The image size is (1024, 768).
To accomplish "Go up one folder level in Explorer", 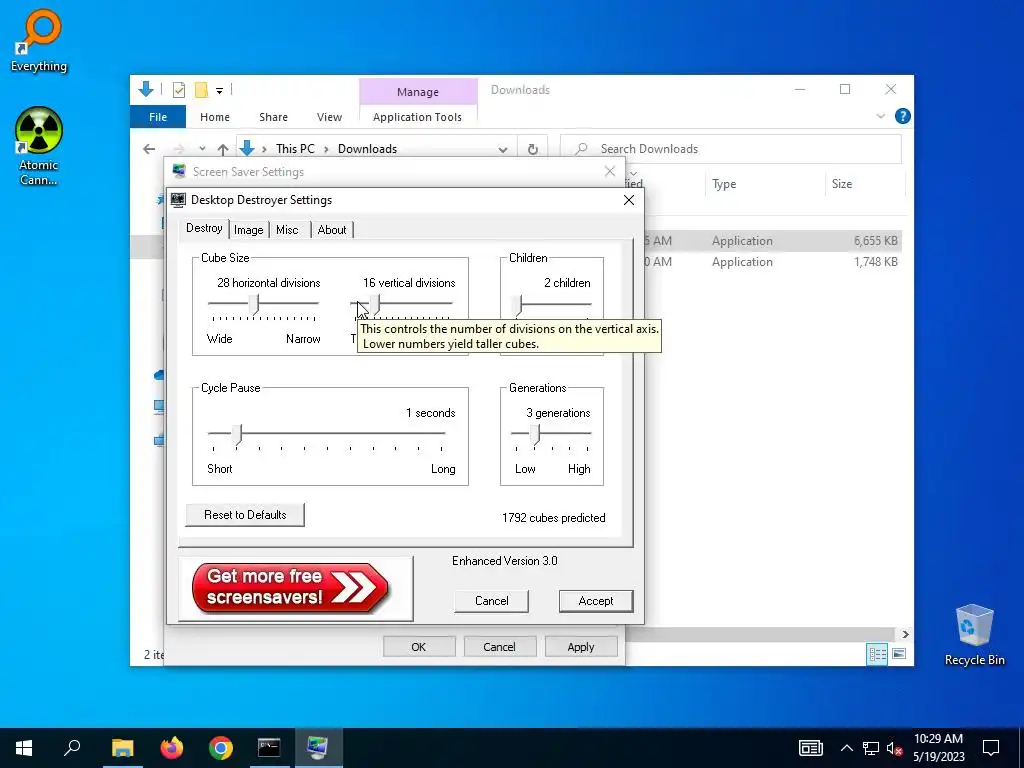I will 223,149.
